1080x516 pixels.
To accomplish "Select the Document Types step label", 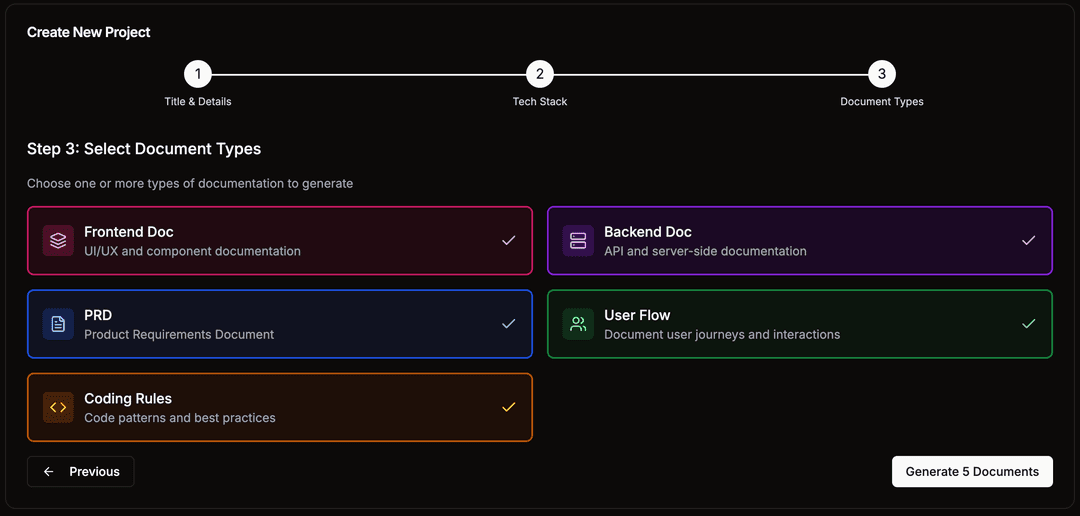I will pos(882,102).
